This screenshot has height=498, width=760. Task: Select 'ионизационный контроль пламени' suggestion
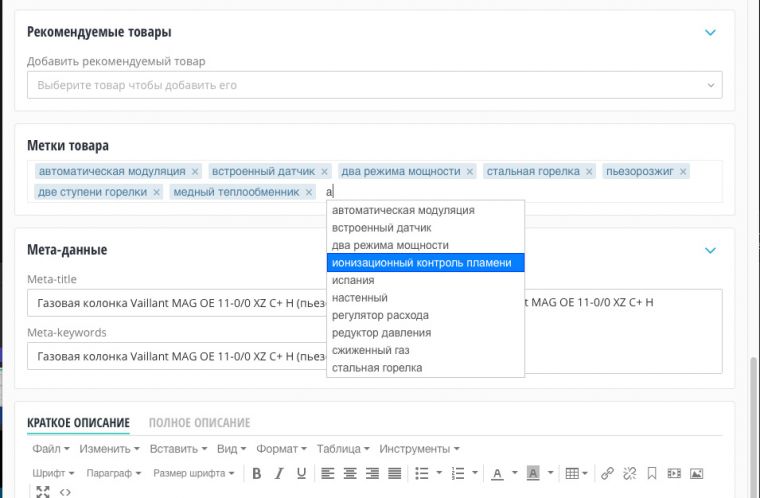[425, 263]
